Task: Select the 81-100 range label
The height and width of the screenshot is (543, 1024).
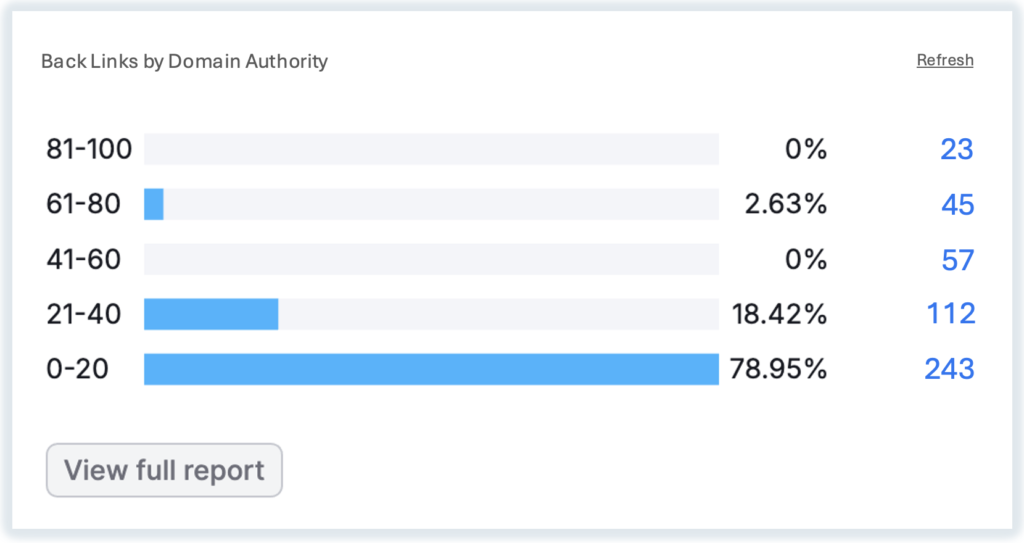Action: pos(89,150)
